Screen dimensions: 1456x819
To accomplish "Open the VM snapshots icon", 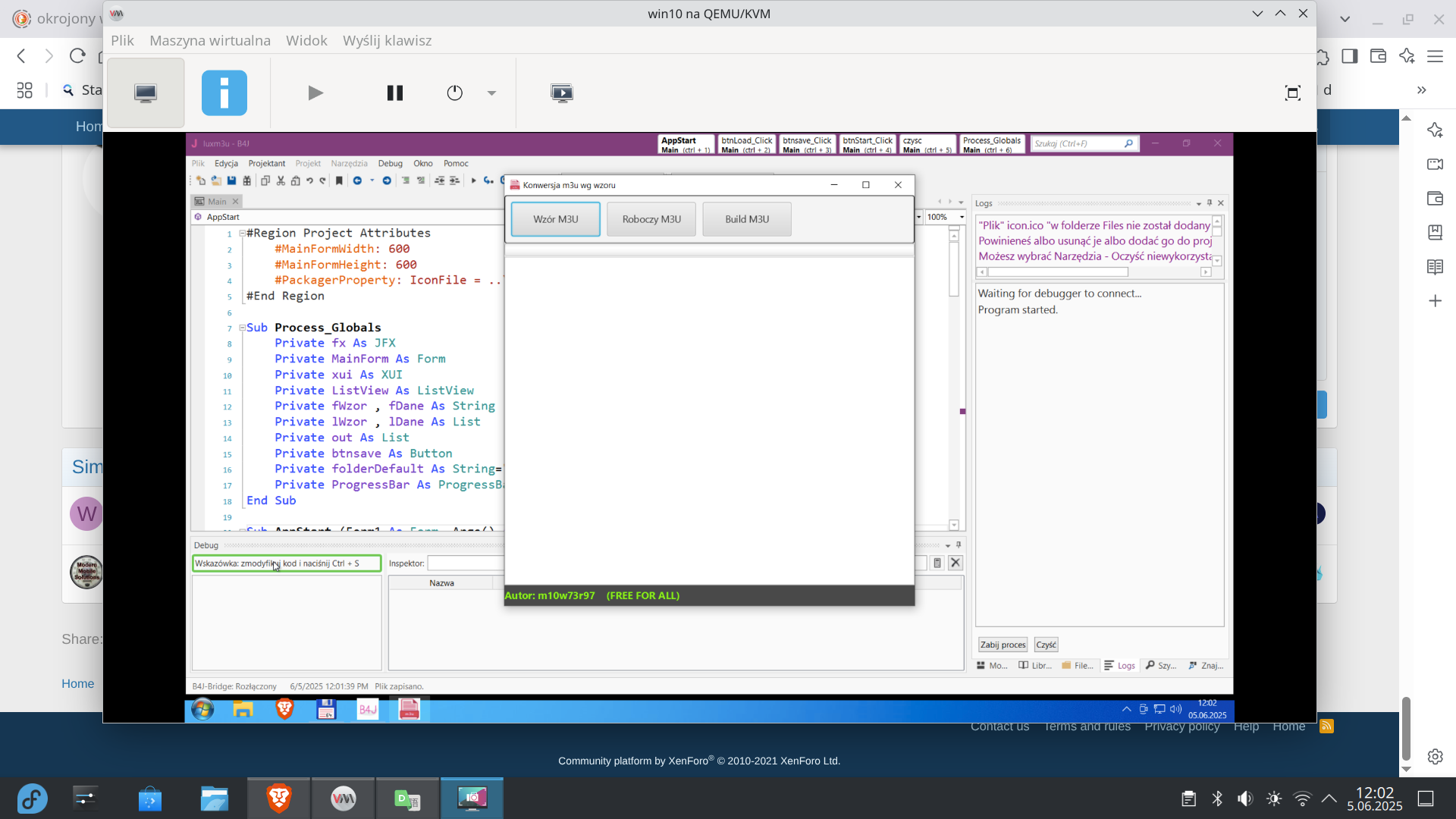I will 562,93.
